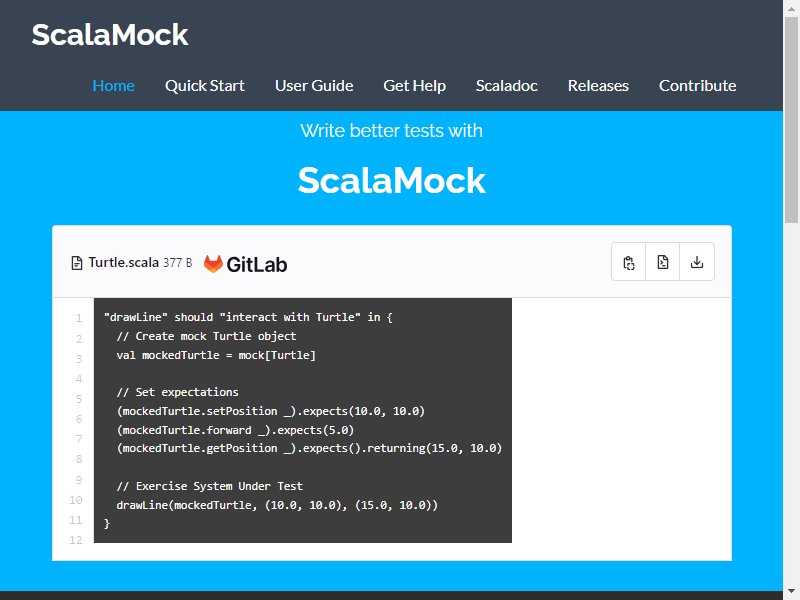
Task: Click line number 10 in the gutter
Action: tap(76, 500)
